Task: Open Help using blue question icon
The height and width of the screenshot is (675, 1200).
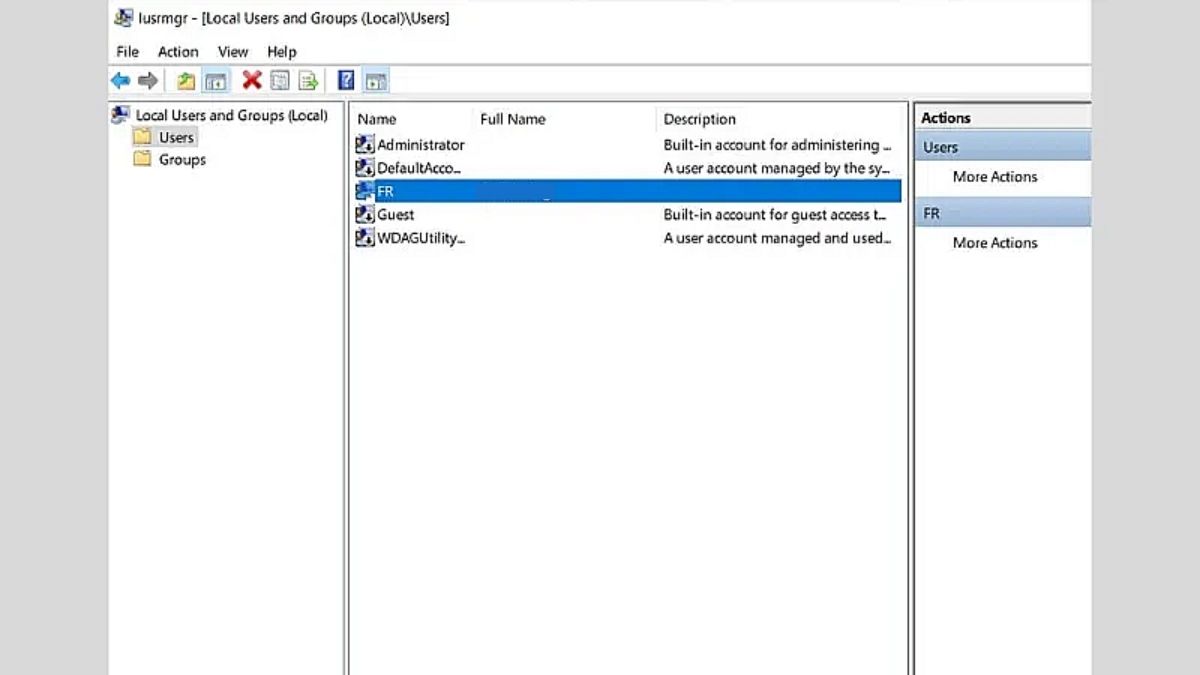Action: [346, 81]
